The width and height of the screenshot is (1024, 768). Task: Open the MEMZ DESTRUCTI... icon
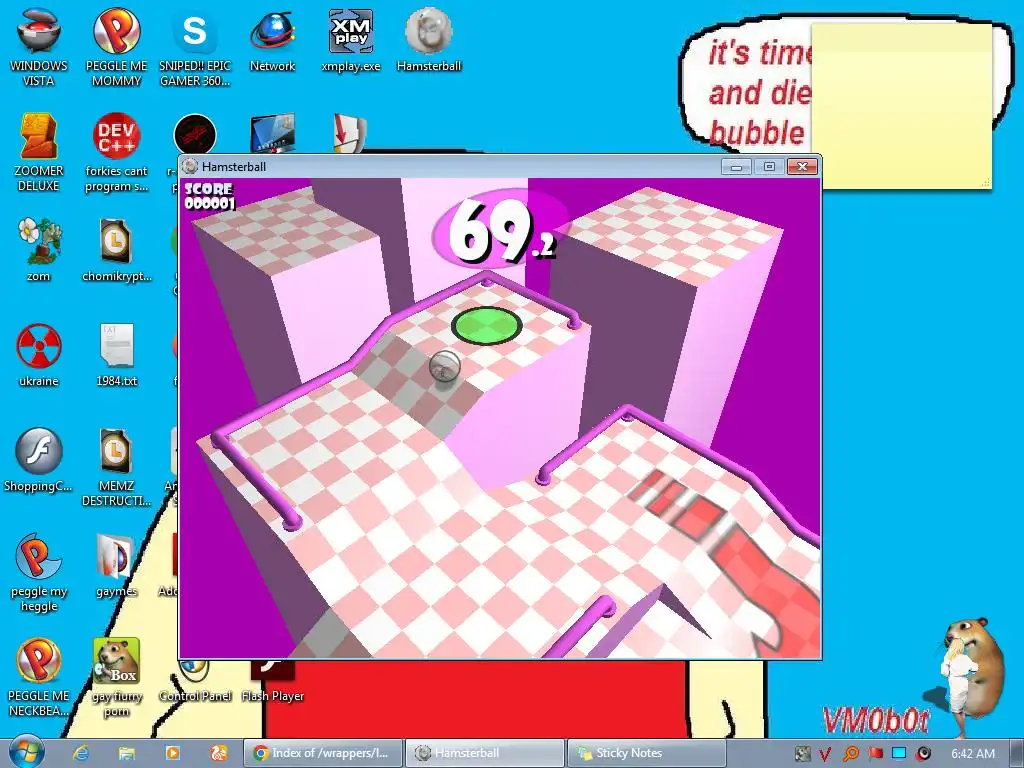point(116,468)
